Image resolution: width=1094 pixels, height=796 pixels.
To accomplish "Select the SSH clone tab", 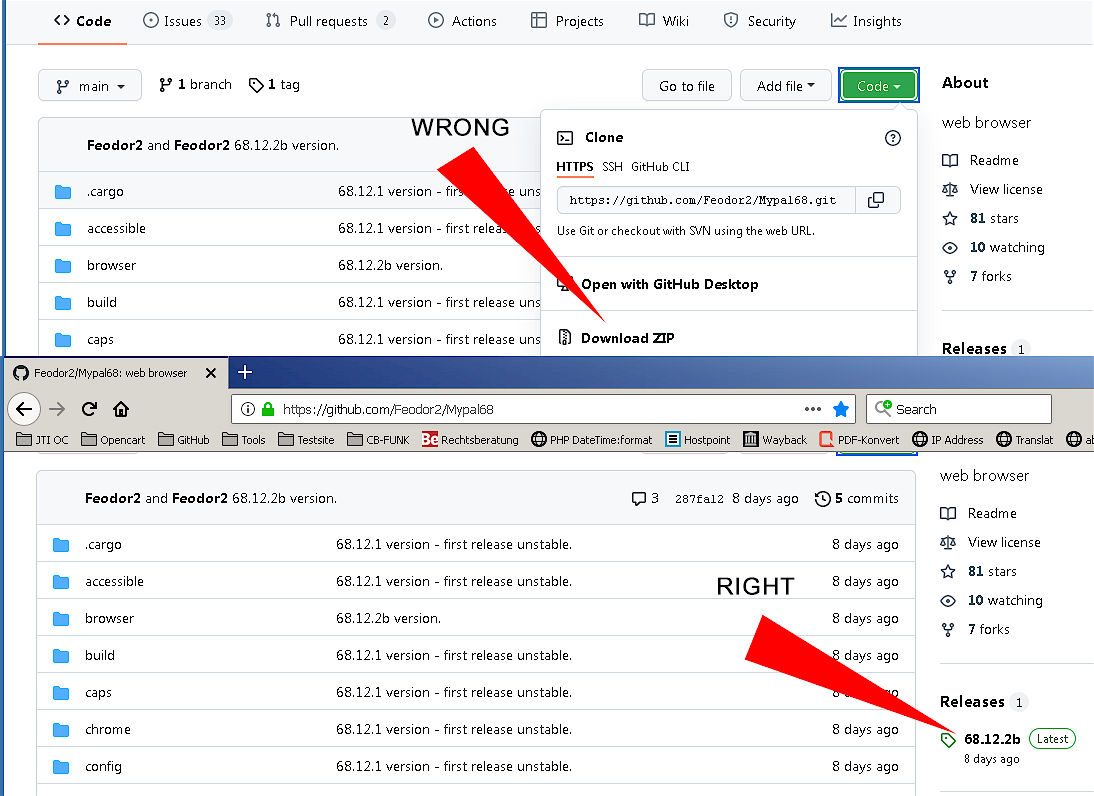I will [x=612, y=167].
